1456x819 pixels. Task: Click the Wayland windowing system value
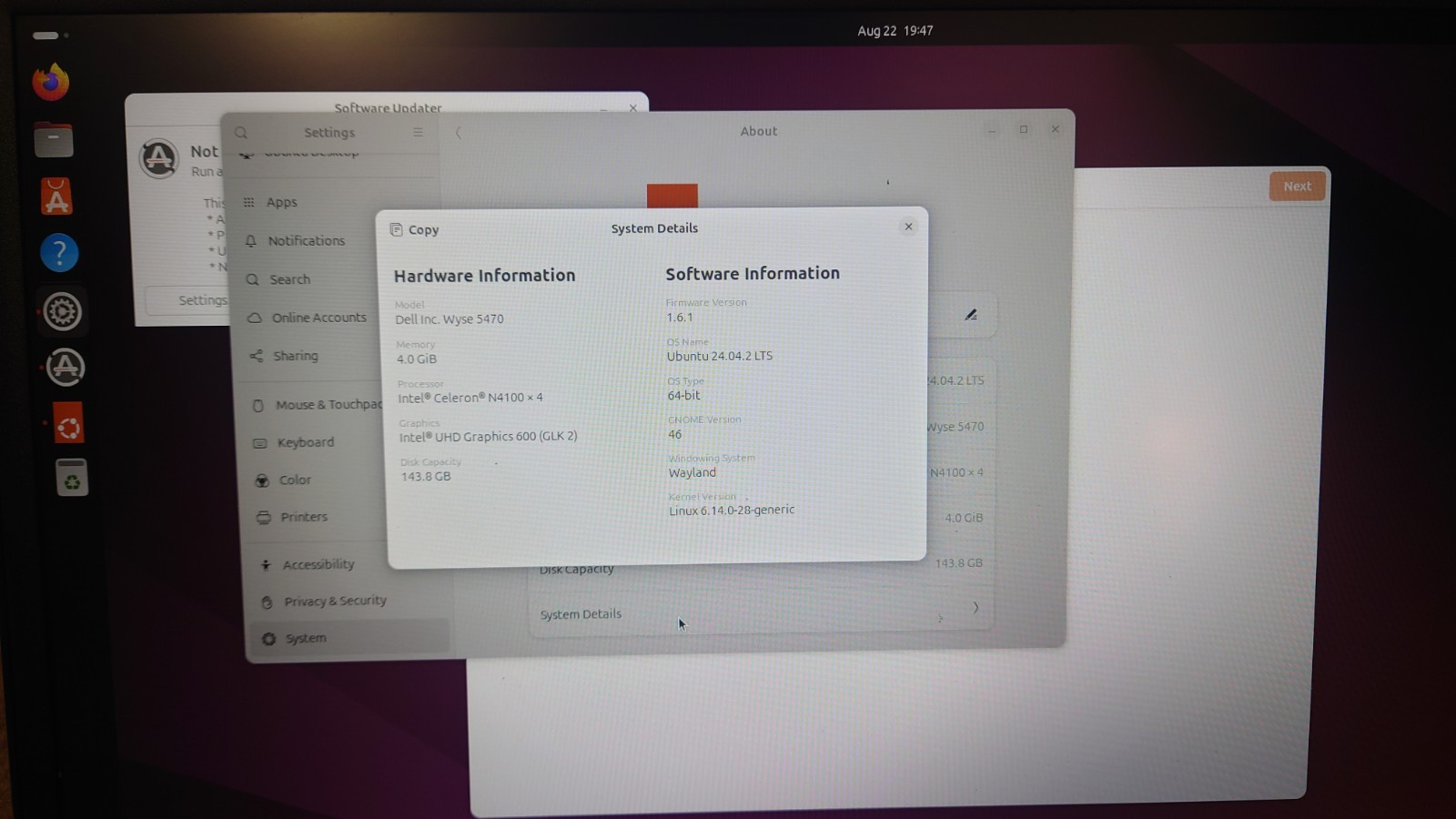coord(693,472)
